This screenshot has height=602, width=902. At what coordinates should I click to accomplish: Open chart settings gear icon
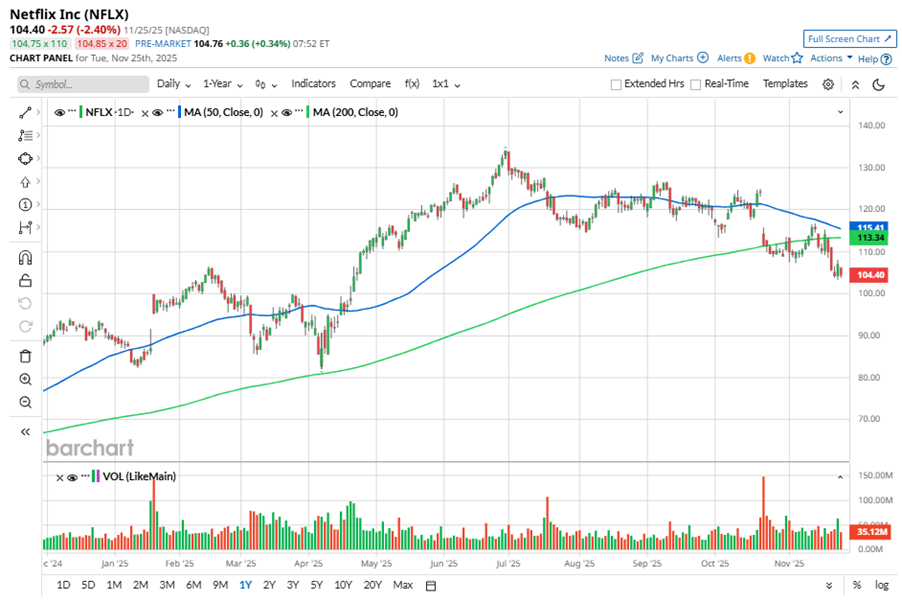click(x=828, y=85)
